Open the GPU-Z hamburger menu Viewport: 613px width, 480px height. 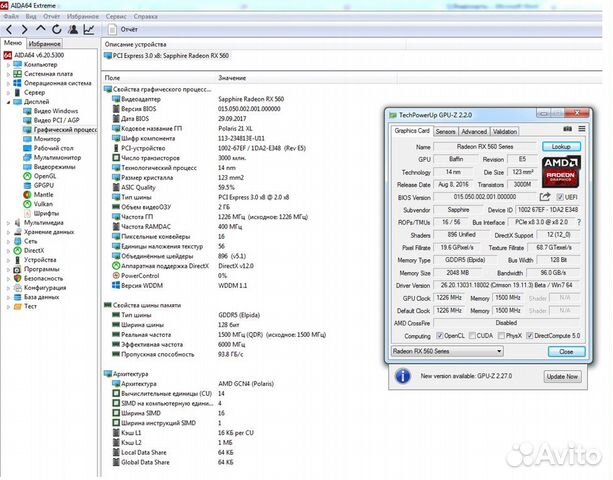click(582, 129)
